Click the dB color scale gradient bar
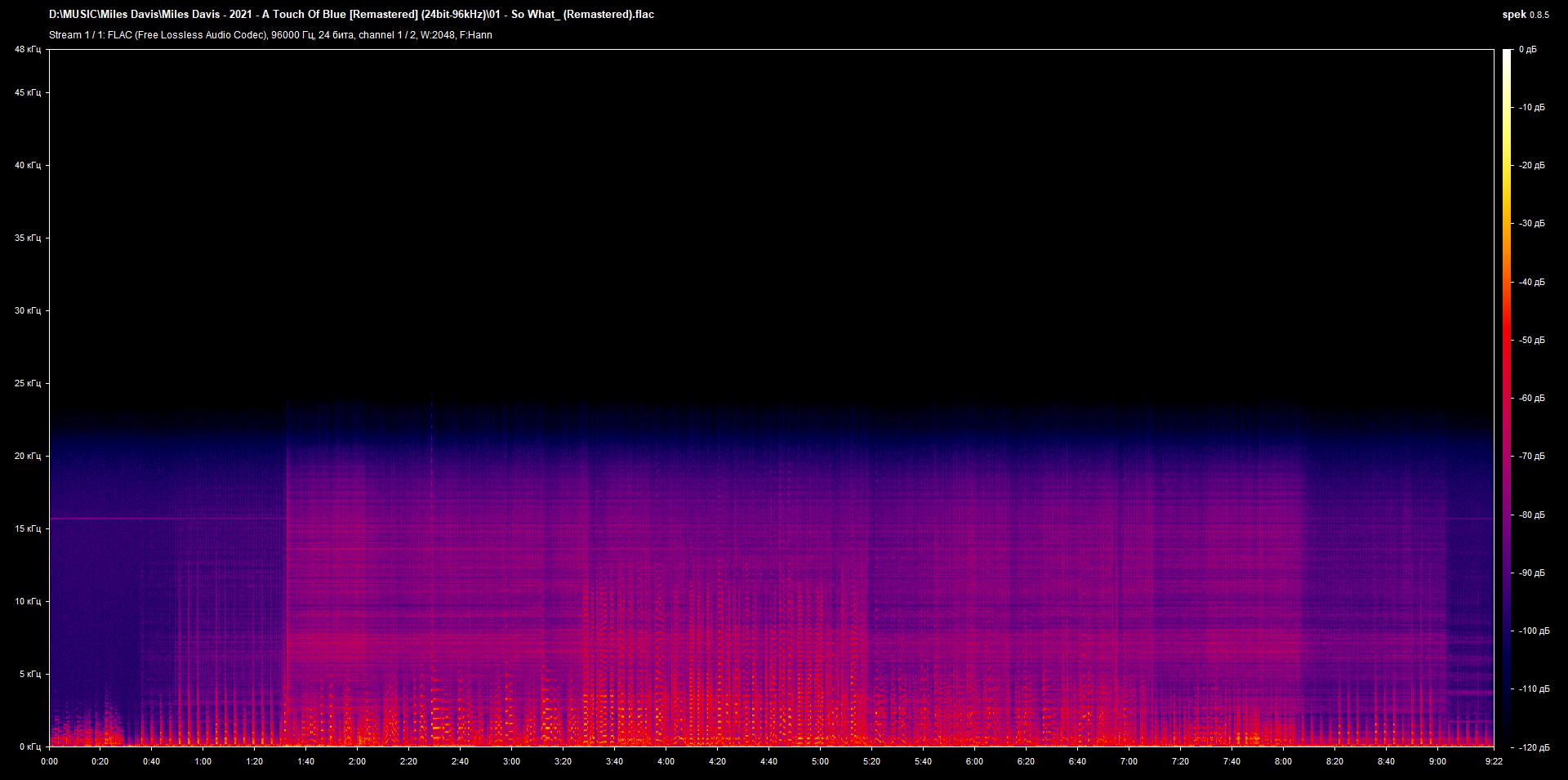Image resolution: width=1568 pixels, height=780 pixels. click(x=1508, y=399)
